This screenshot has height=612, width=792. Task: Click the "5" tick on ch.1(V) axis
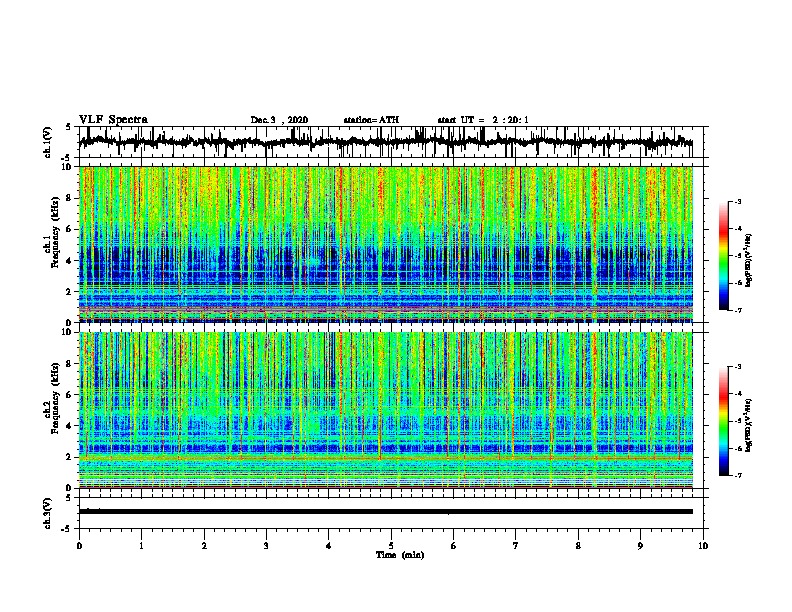68,127
